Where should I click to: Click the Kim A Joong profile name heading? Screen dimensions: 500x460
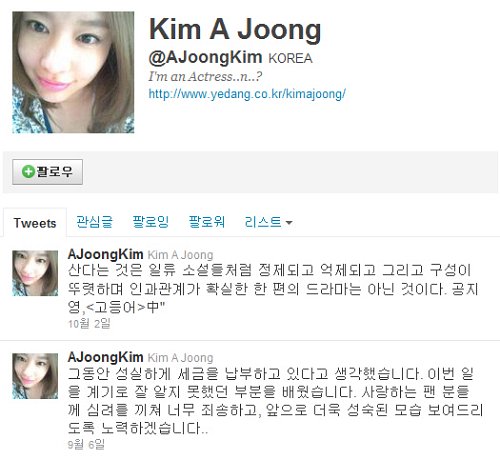235,30
